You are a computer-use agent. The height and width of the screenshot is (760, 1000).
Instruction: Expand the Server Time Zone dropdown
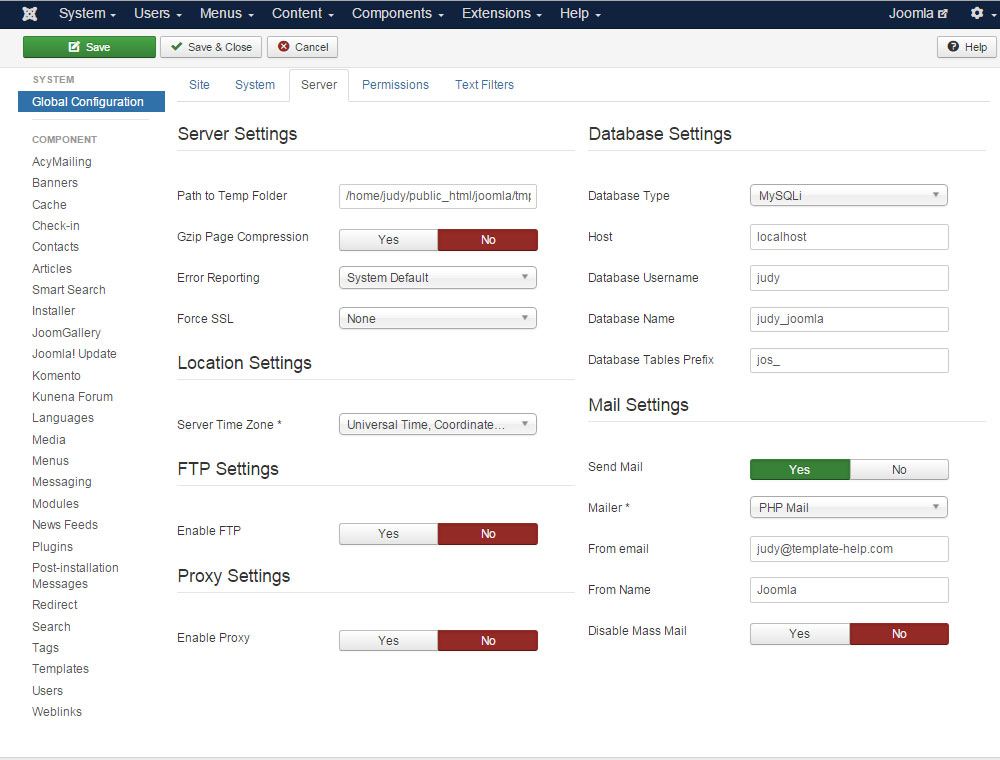pos(438,425)
